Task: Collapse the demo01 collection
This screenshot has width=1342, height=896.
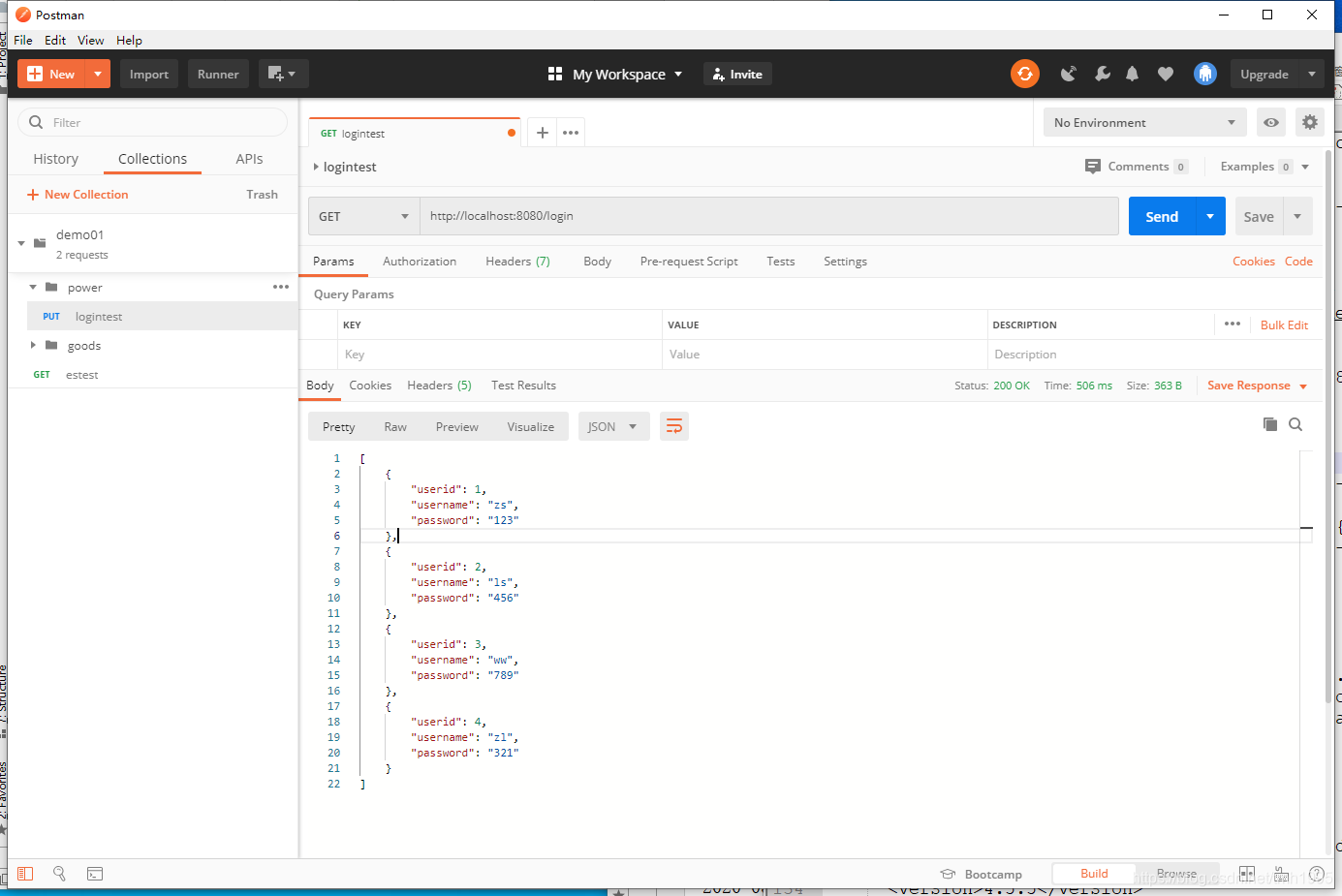Action: tap(21, 243)
